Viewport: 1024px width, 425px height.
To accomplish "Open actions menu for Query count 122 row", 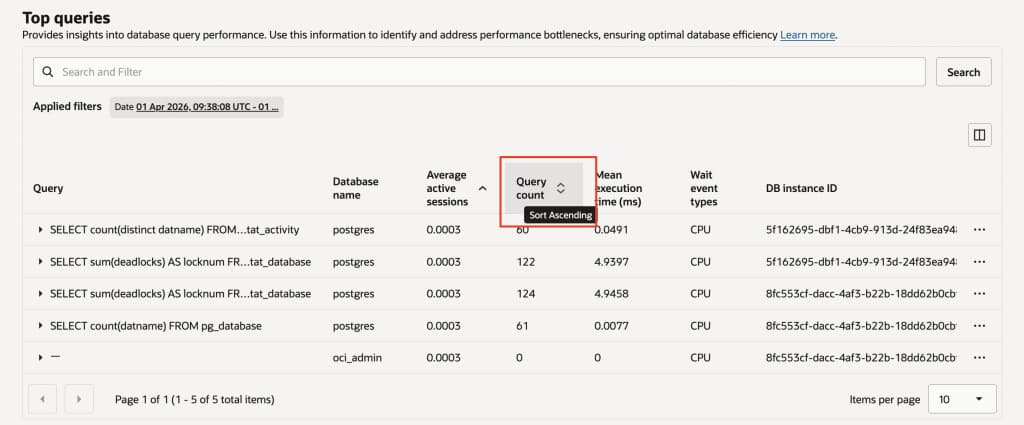I will [979, 262].
